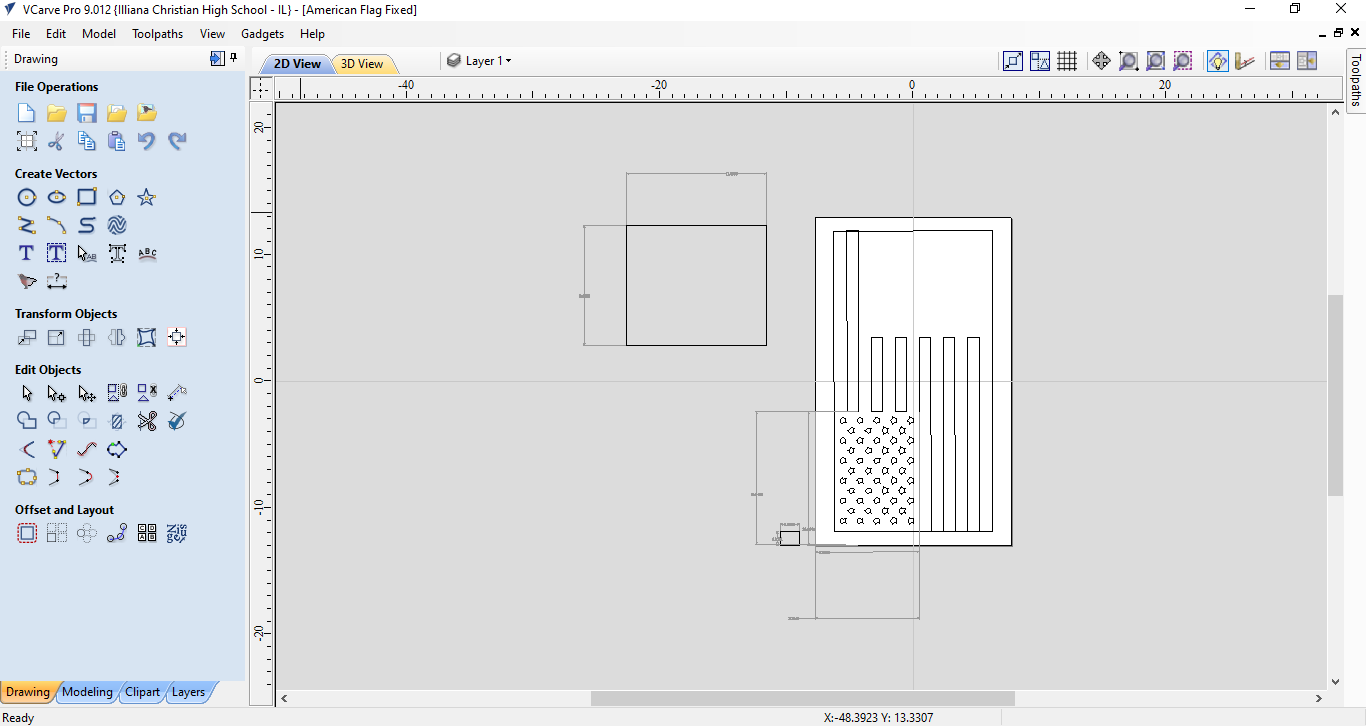Switch to the Modeling tab
Viewport: 1366px width, 726px height.
87,692
